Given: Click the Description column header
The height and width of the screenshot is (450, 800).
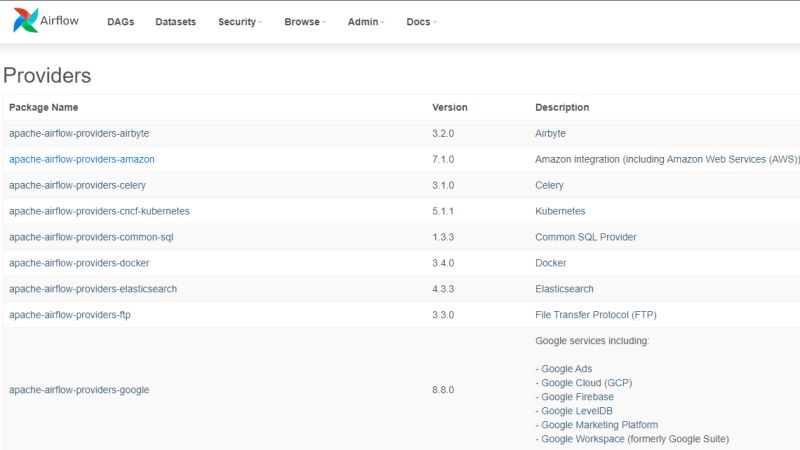Looking at the screenshot, I should (562, 107).
